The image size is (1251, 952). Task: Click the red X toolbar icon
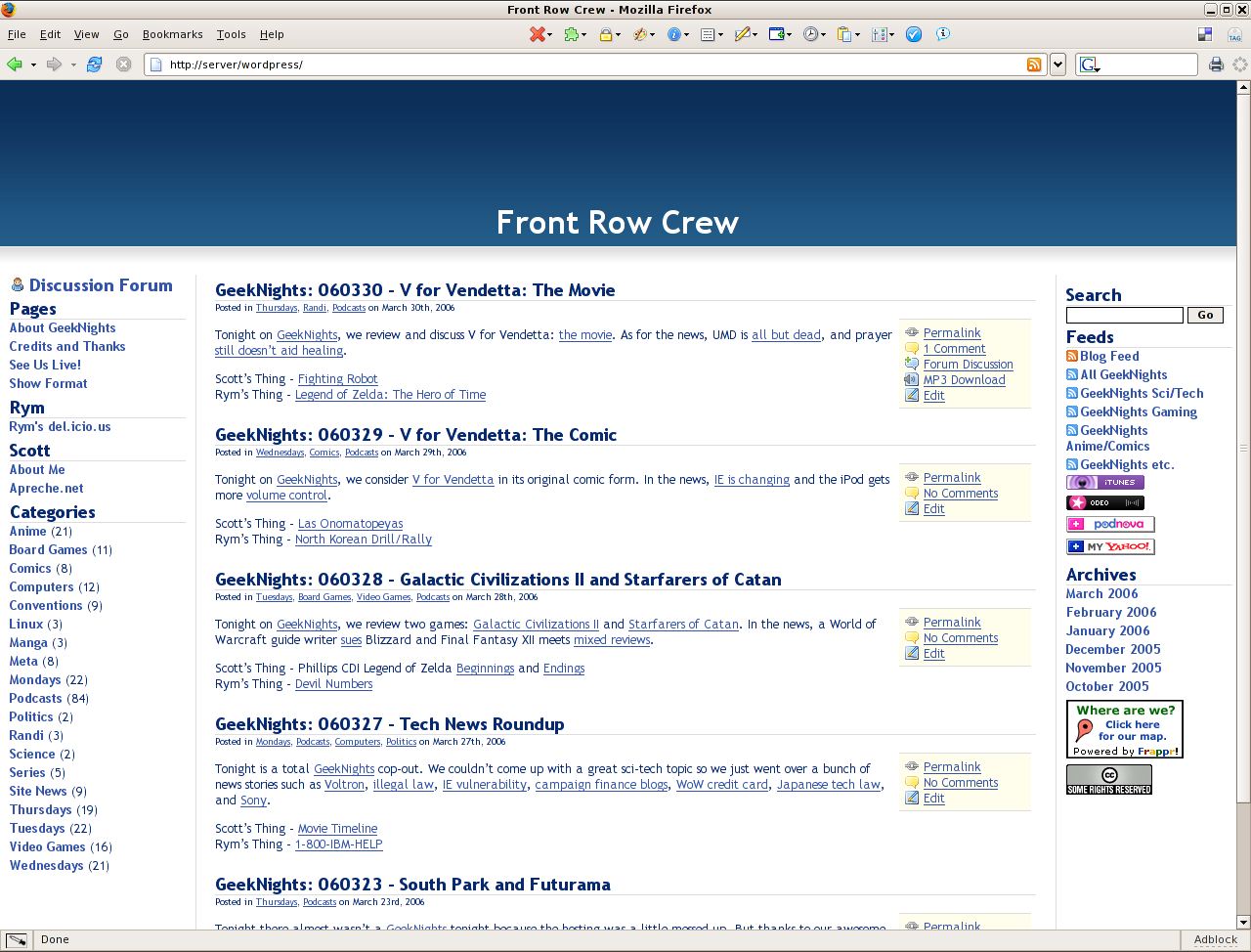click(x=537, y=34)
